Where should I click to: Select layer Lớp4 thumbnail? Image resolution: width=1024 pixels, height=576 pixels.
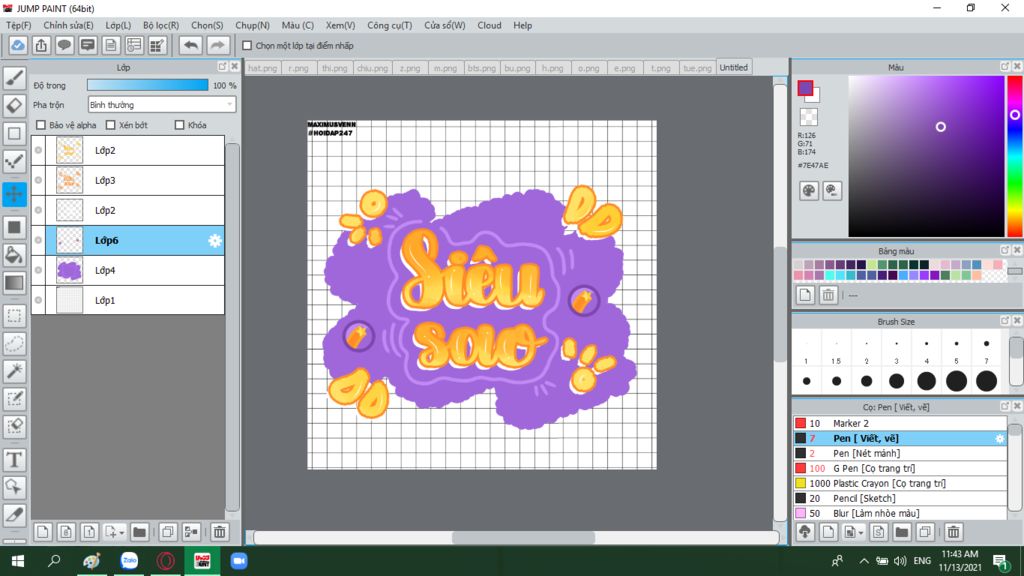pos(69,270)
